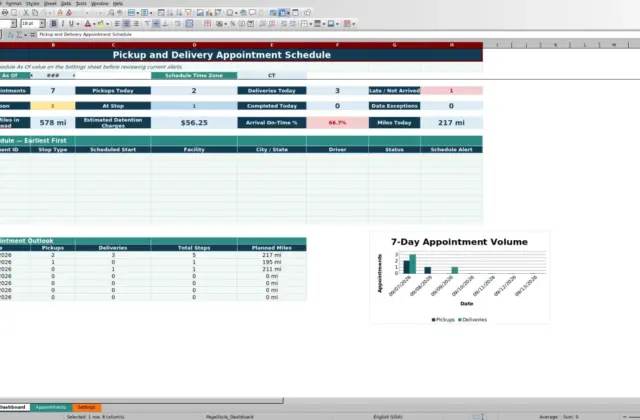Screen dimensions: 640x420
Task: Expand the Border Style dropdown arrow
Action: [x=324, y=24]
